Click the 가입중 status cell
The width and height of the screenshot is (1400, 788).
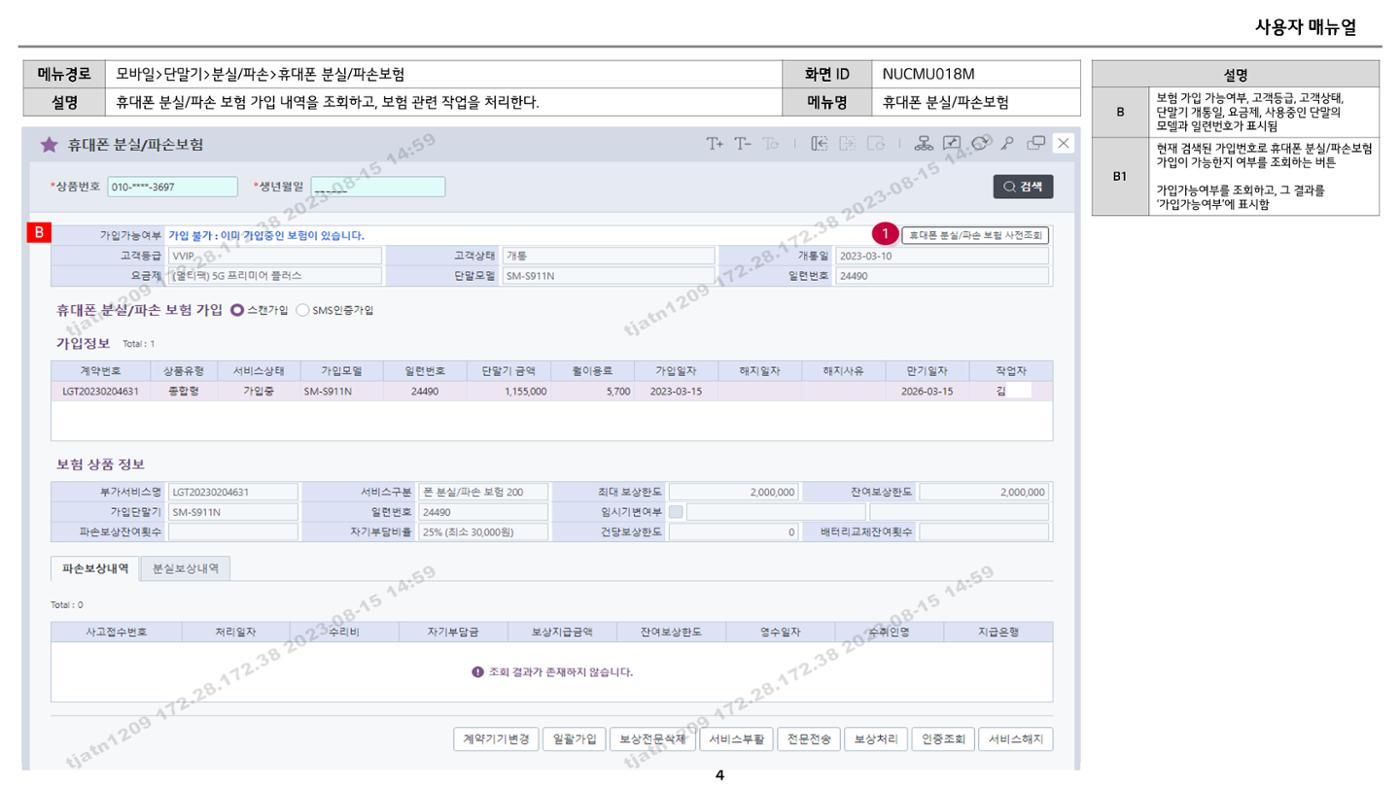click(258, 391)
